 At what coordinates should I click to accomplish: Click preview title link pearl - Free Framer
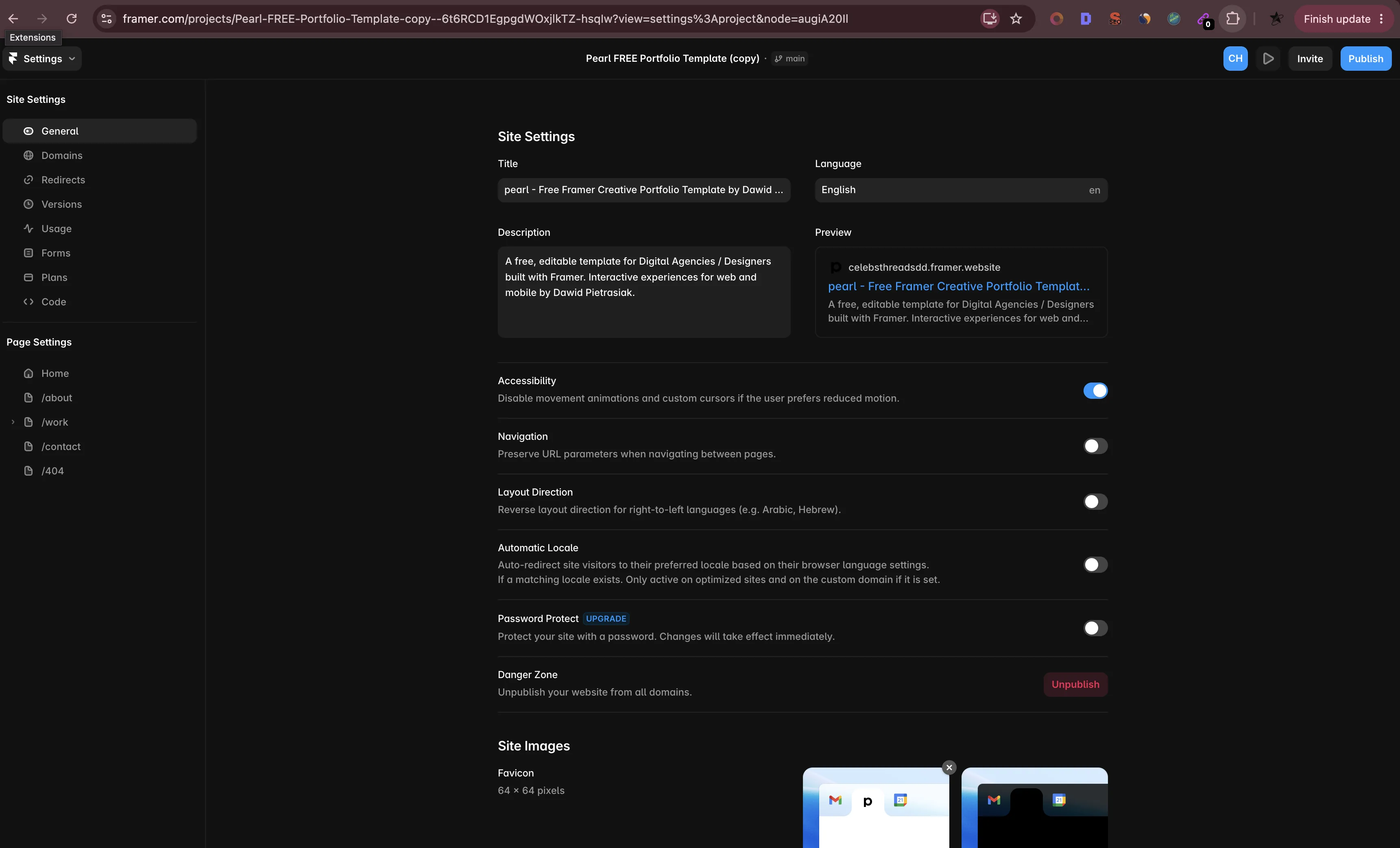coord(959,286)
